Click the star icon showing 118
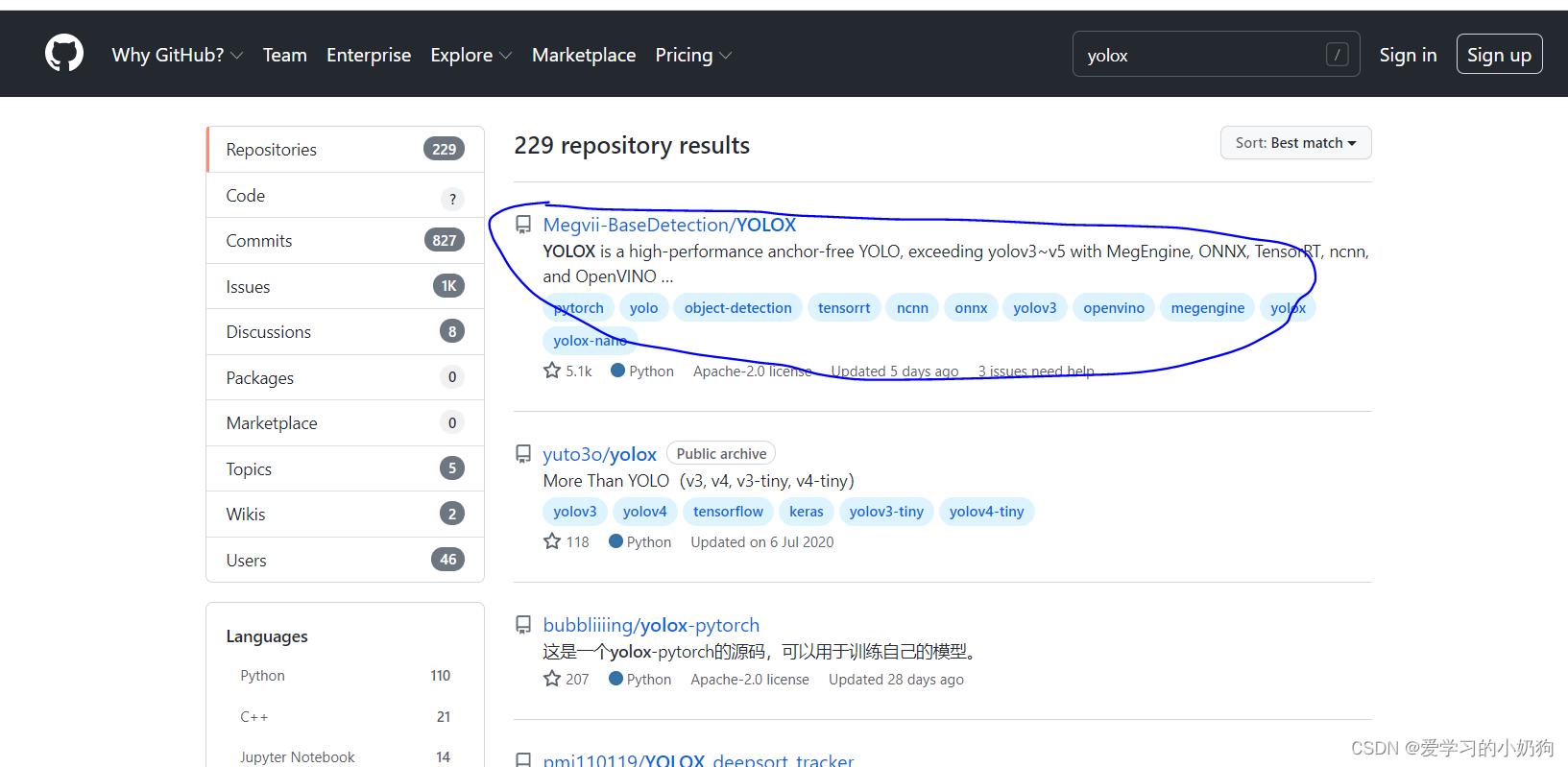 [552, 541]
